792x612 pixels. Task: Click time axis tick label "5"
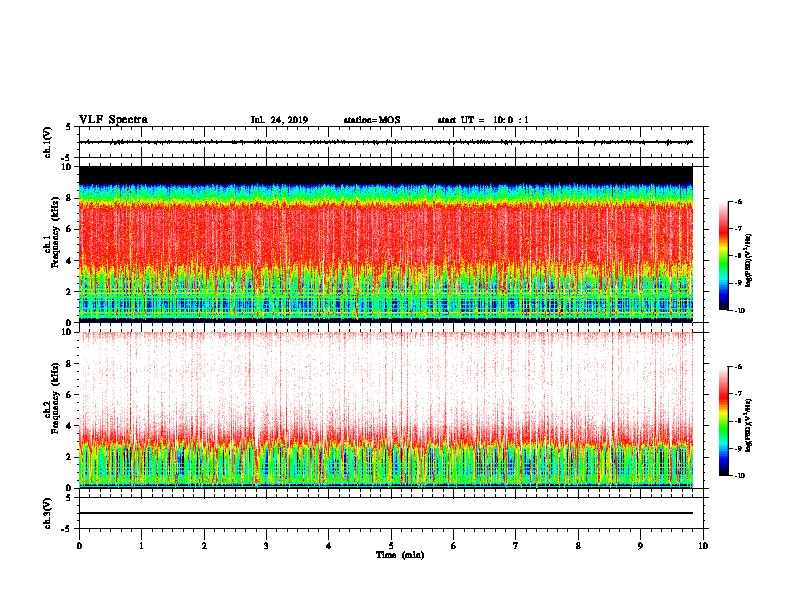pyautogui.click(x=391, y=546)
